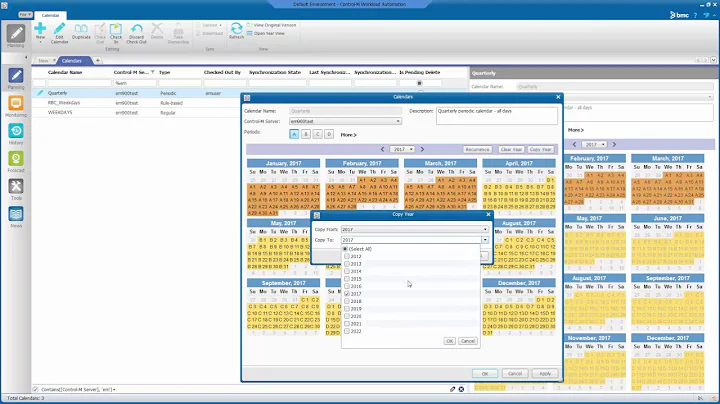Screen dimensions: 720x404
Task: Click the filter funnel icon on Control-M Server column
Action: tap(152, 73)
